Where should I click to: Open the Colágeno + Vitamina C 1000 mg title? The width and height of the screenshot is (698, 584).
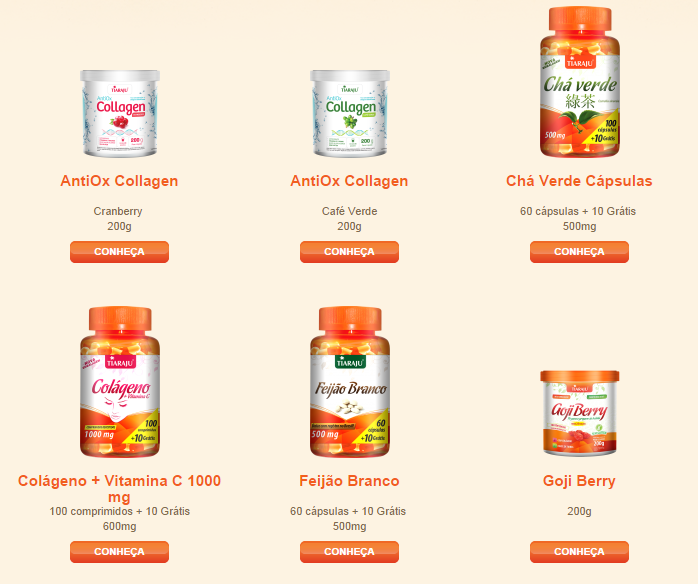coord(119,489)
